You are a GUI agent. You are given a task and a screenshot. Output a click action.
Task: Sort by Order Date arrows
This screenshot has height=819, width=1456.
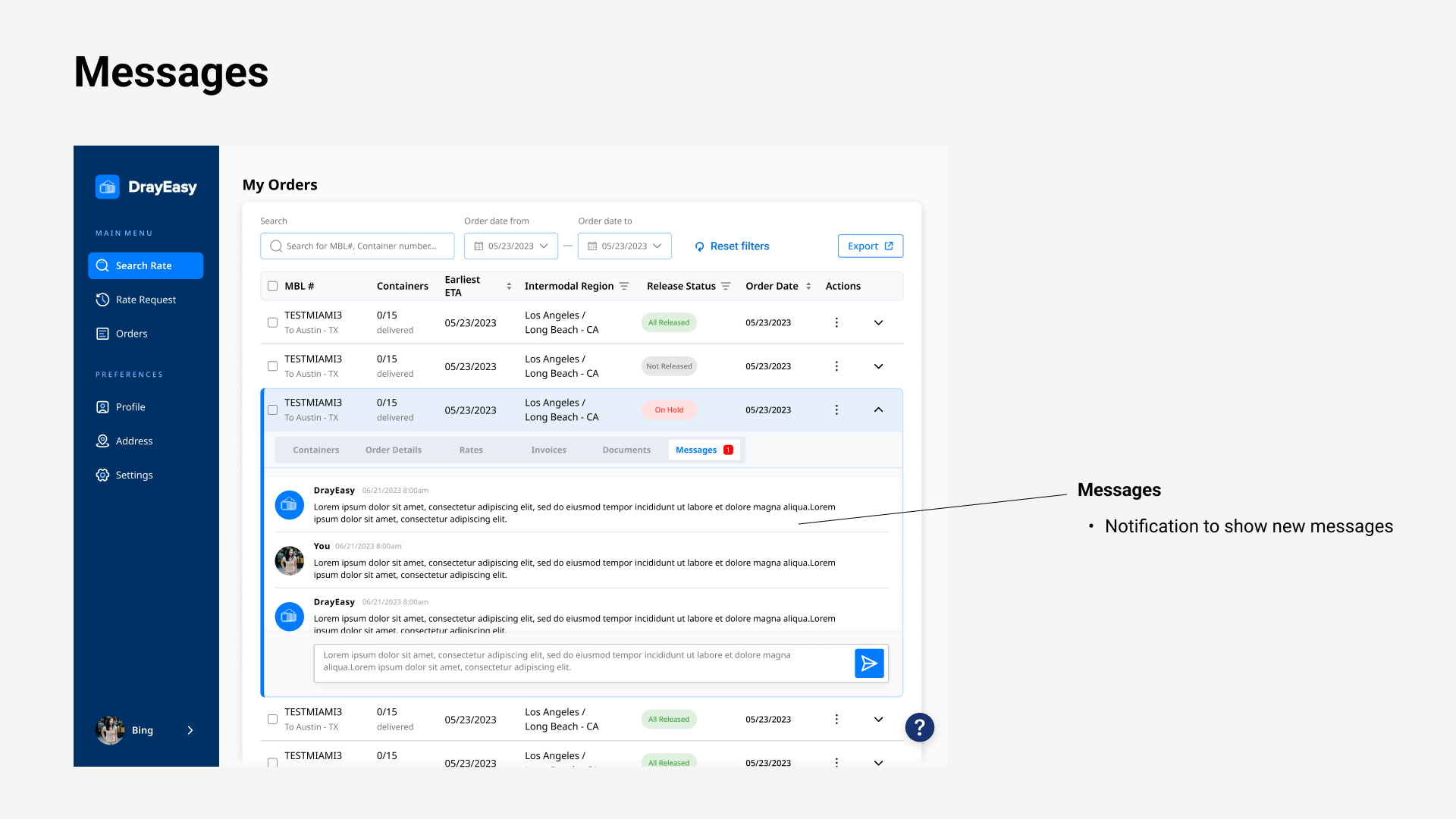click(x=808, y=286)
